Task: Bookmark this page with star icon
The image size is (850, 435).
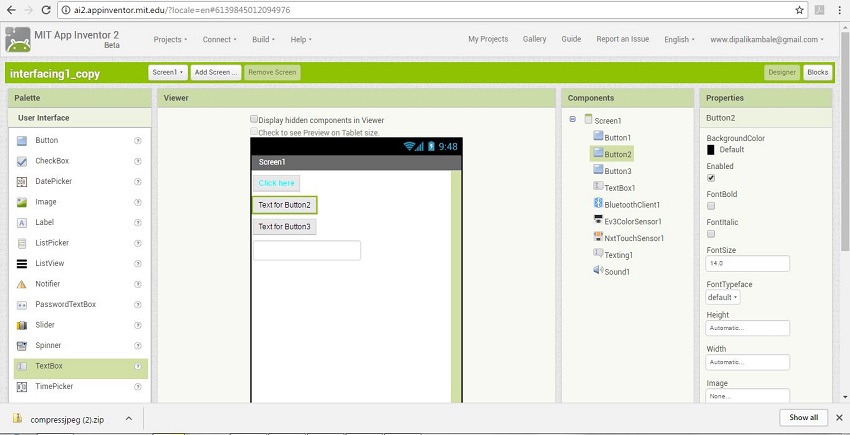Action: 800,10
